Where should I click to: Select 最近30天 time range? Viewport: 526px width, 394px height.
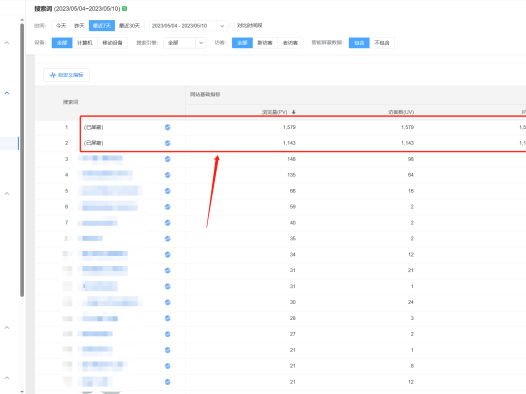pos(129,25)
